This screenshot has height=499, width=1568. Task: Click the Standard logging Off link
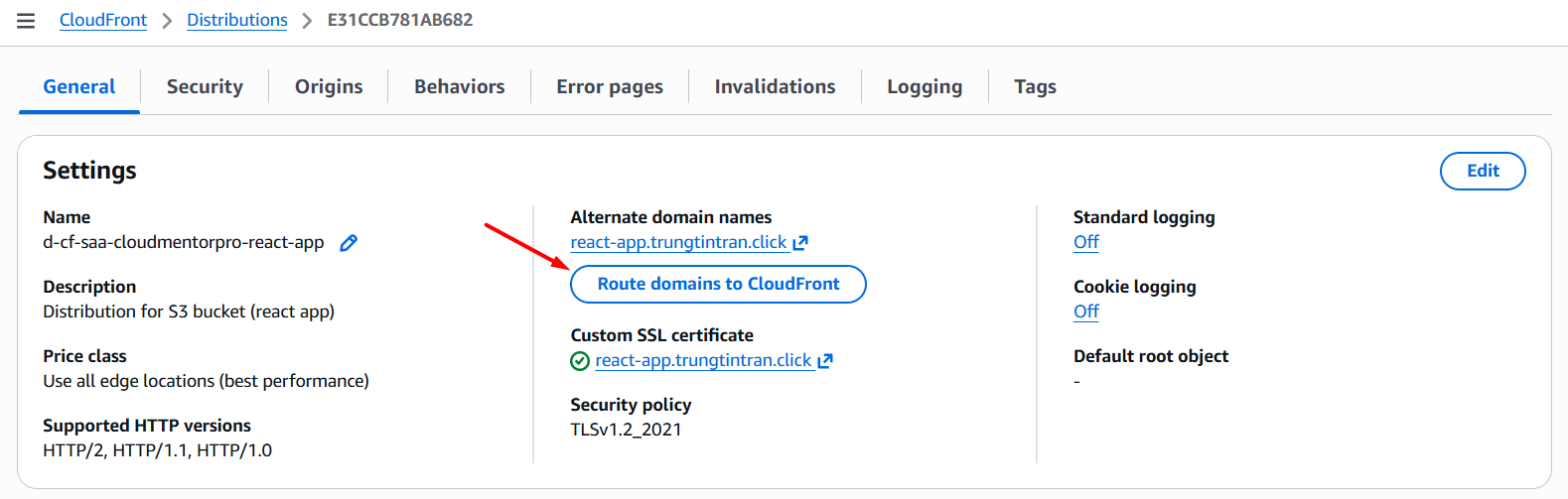(1086, 242)
